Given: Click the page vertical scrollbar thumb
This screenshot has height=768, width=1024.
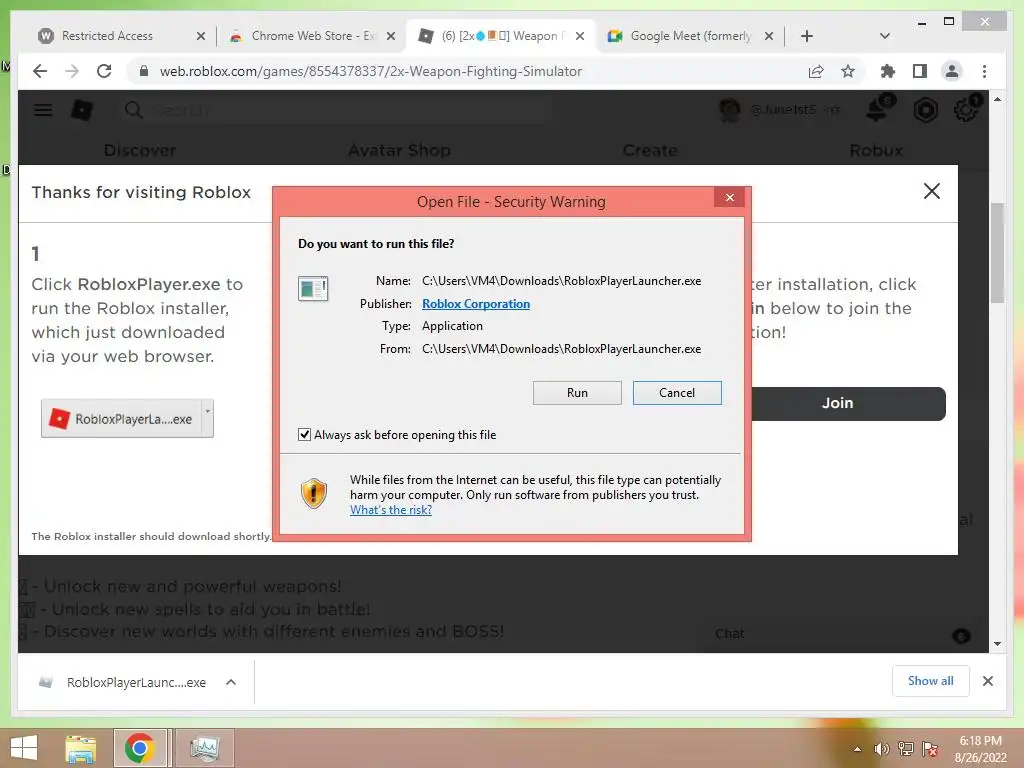Looking at the screenshot, I should (997, 253).
